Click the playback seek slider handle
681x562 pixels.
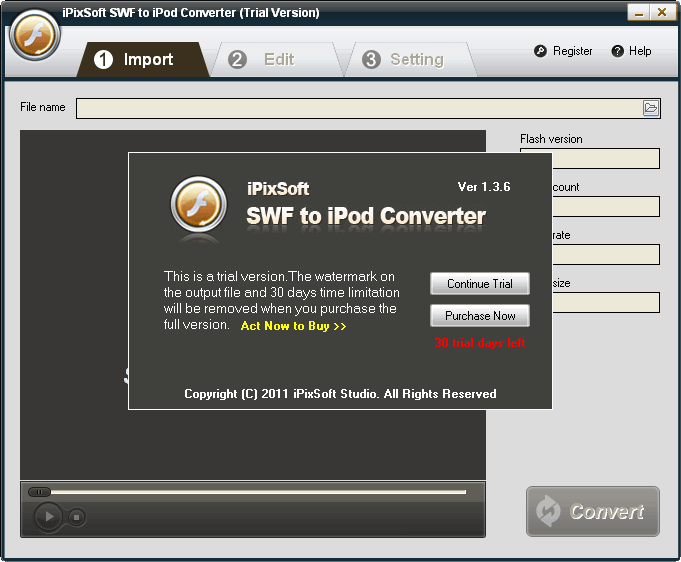point(39,492)
